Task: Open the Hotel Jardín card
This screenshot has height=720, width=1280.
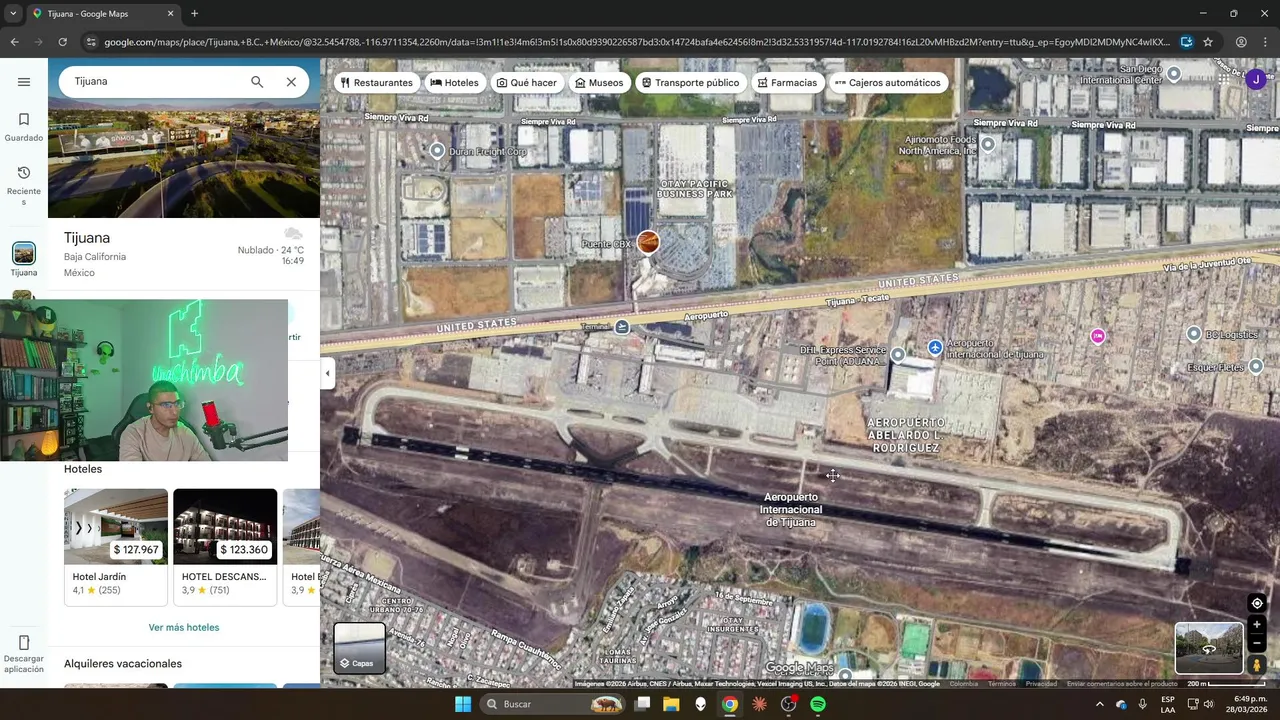Action: point(116,547)
